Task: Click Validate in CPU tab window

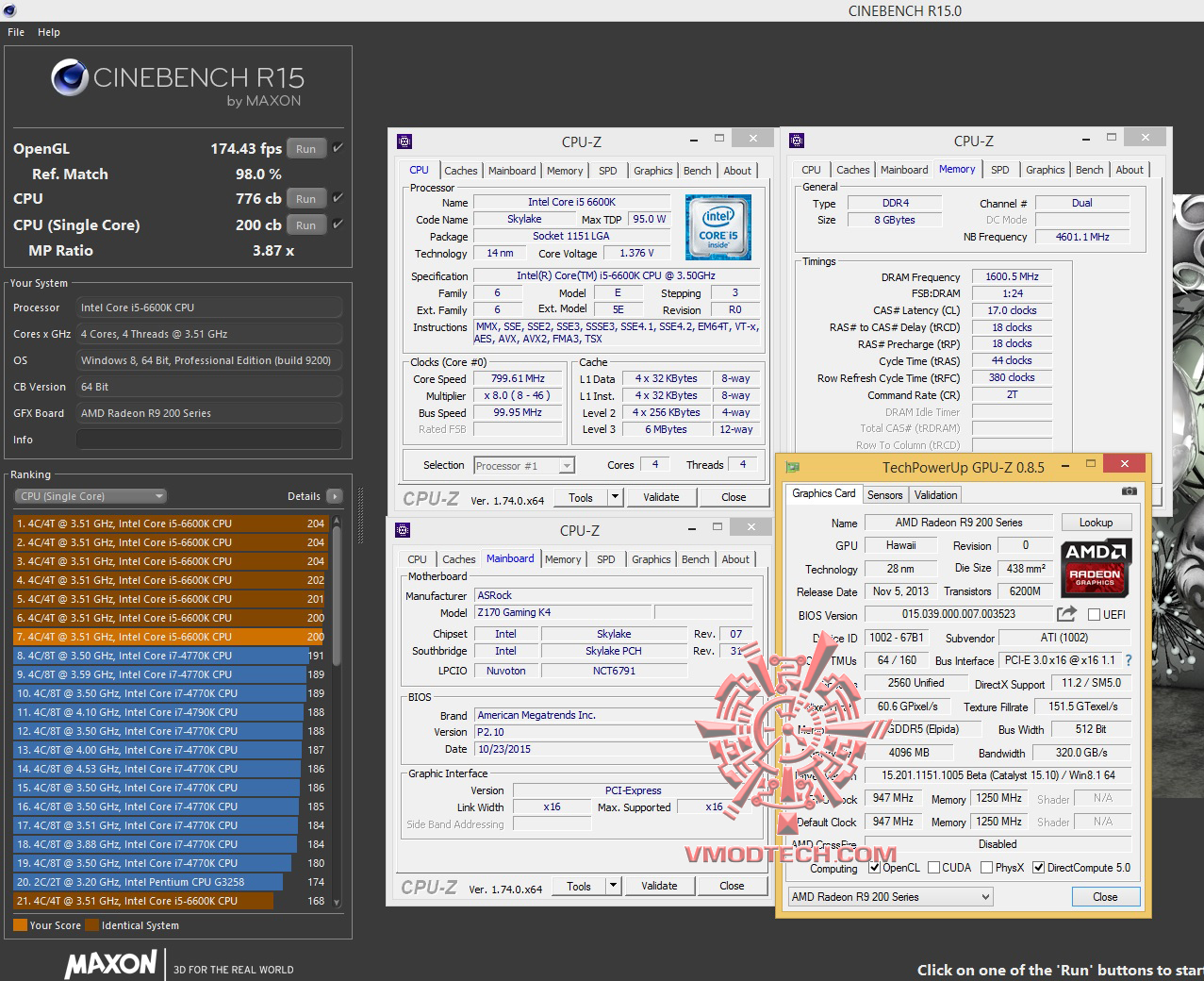Action: click(661, 497)
